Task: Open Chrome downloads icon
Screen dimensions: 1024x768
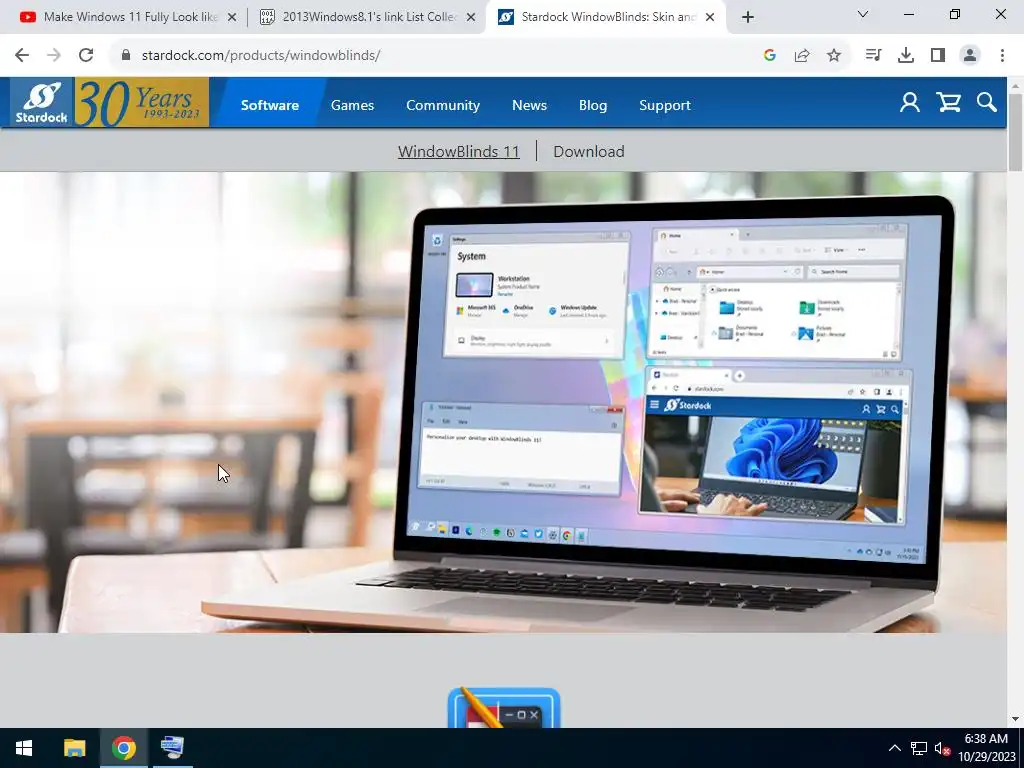Action: (x=906, y=56)
